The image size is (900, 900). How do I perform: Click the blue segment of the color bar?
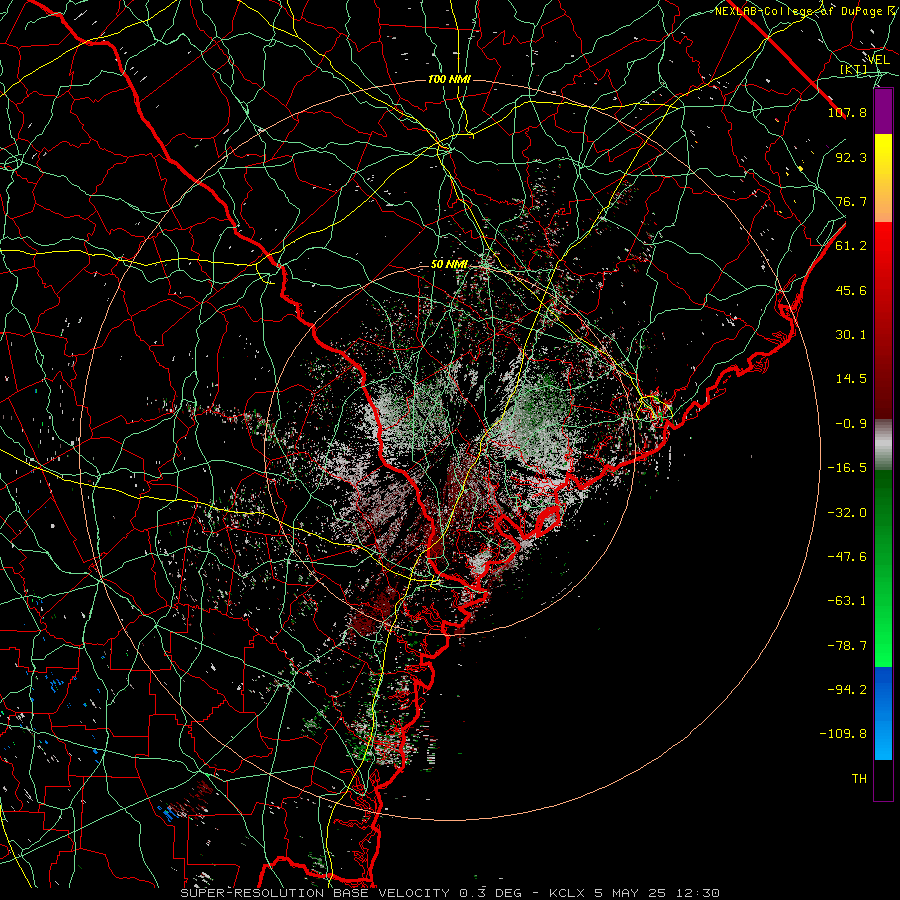click(883, 713)
